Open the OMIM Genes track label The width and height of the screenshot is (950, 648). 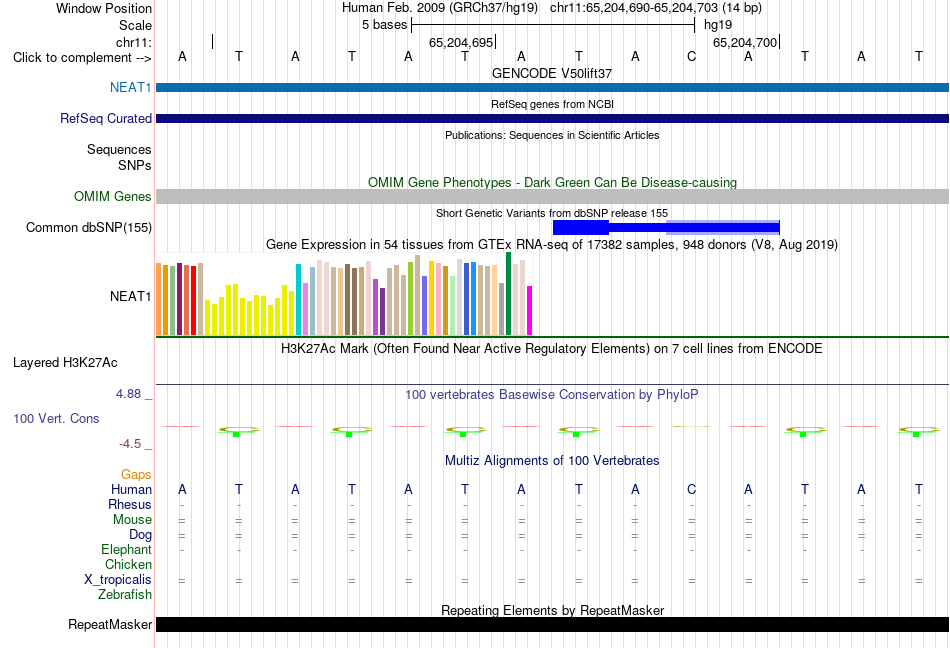[x=112, y=196]
